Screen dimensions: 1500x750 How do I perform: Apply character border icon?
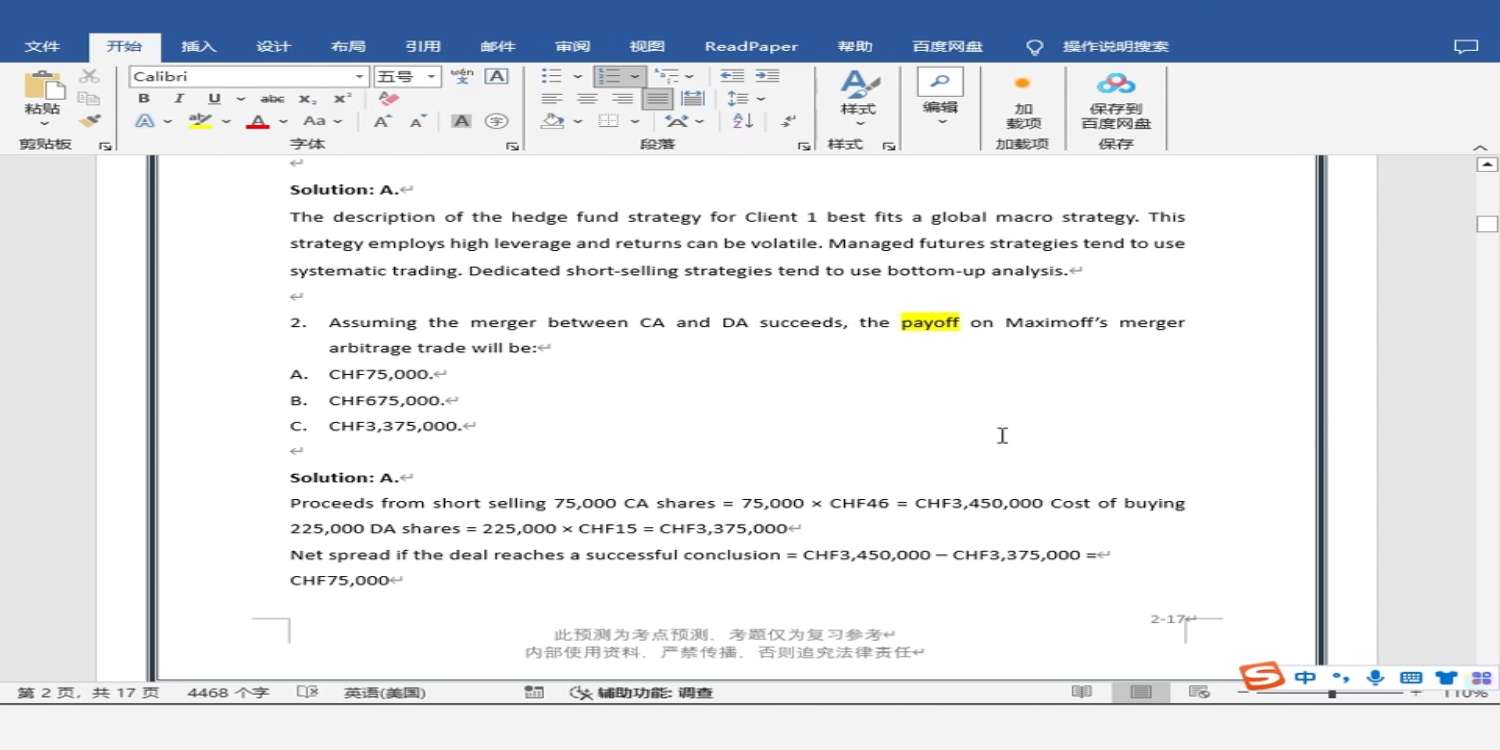(x=496, y=76)
